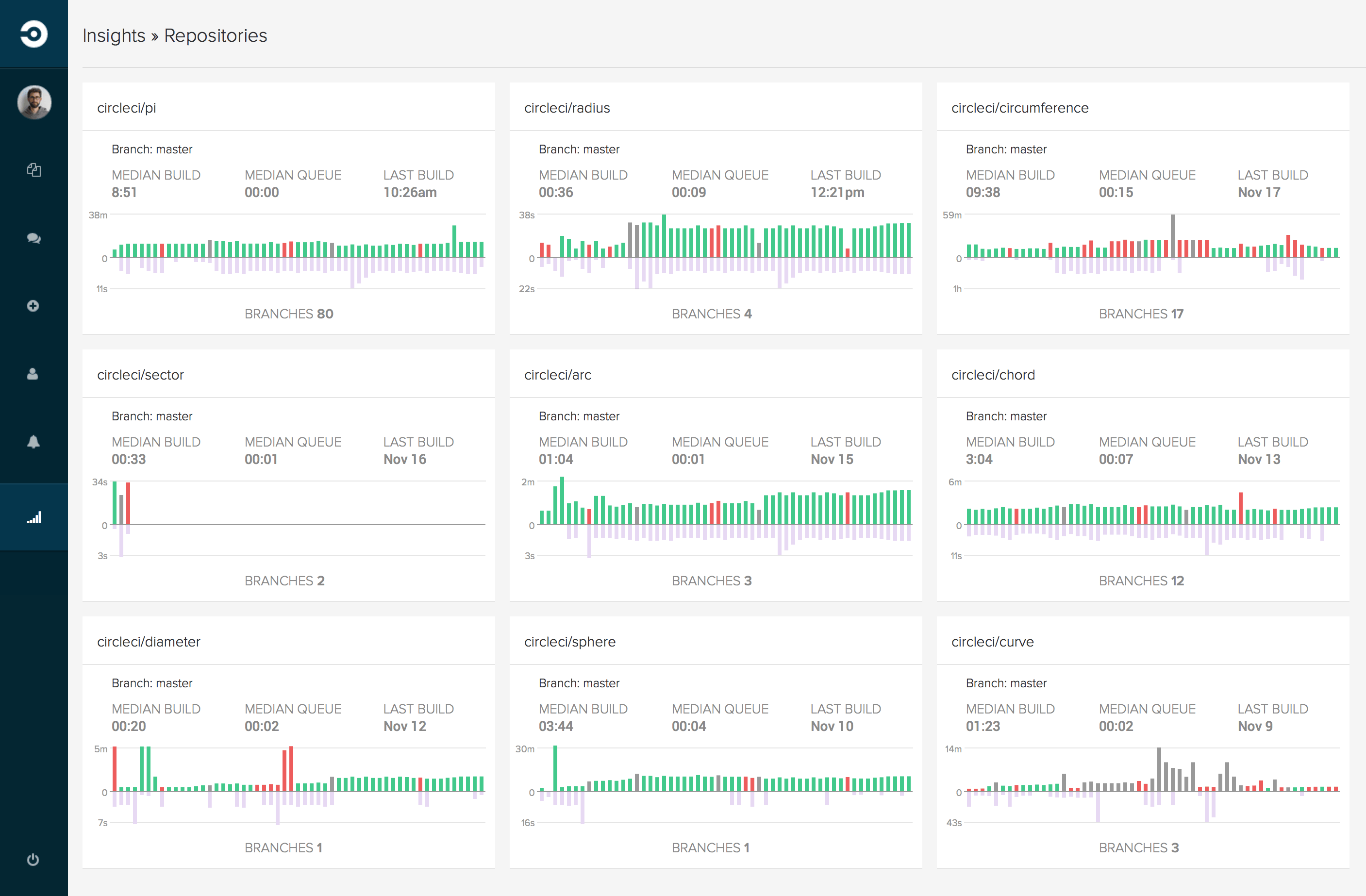This screenshot has height=896, width=1366.
Task: Click last build 12:21pm in circleci/radius
Action: pyautogui.click(x=837, y=192)
